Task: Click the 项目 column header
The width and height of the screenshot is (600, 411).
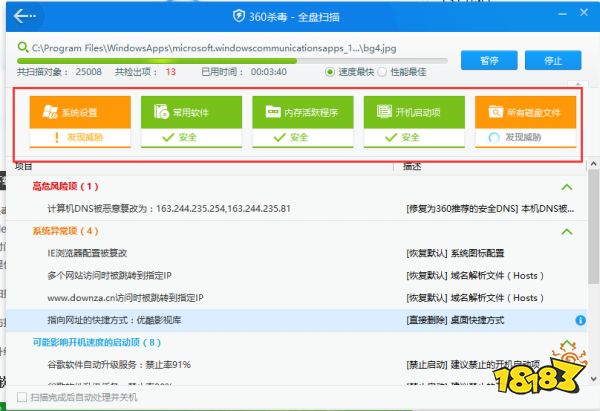Action: point(24,166)
